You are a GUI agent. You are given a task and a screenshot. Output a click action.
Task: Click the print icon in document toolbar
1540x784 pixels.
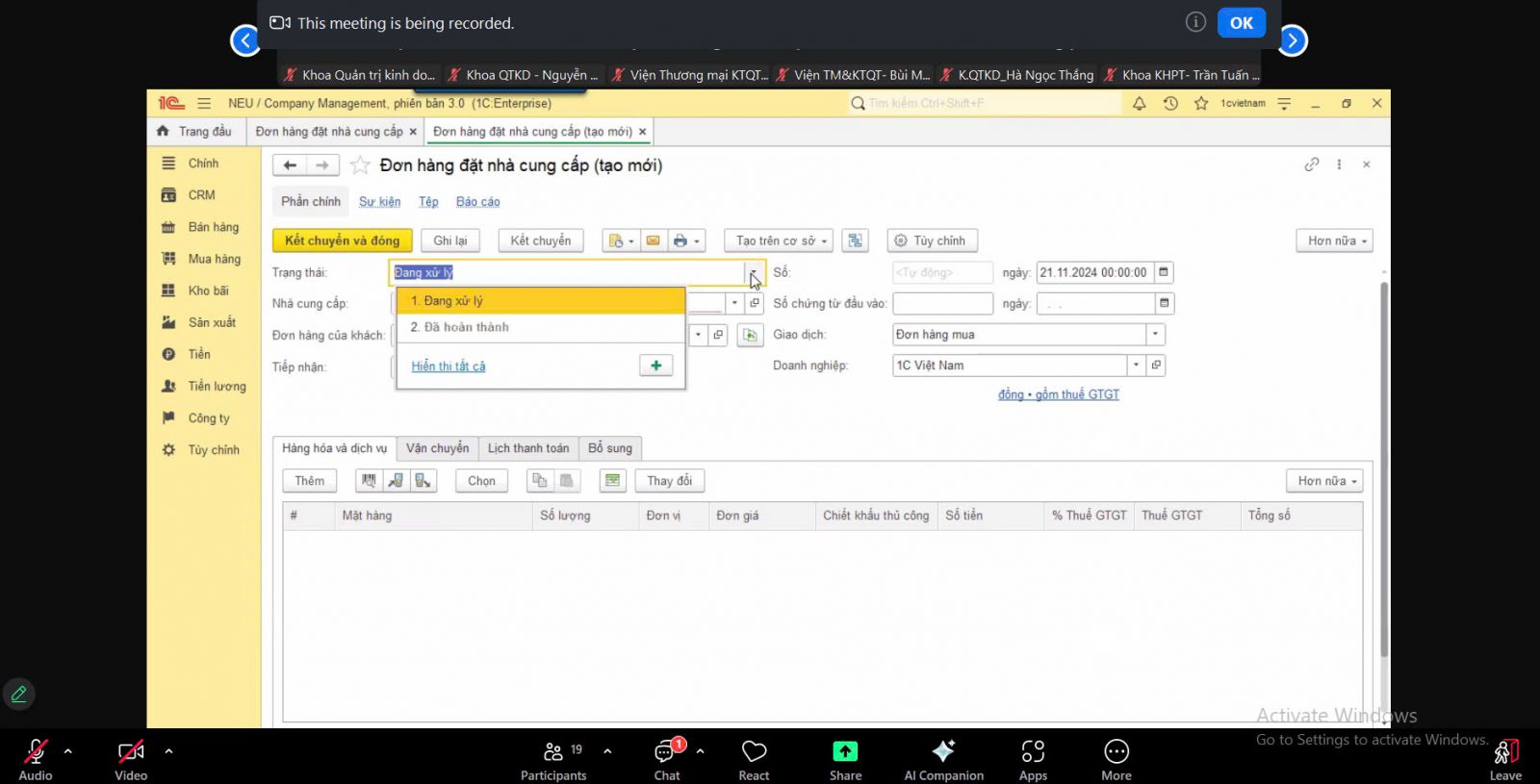(x=680, y=240)
